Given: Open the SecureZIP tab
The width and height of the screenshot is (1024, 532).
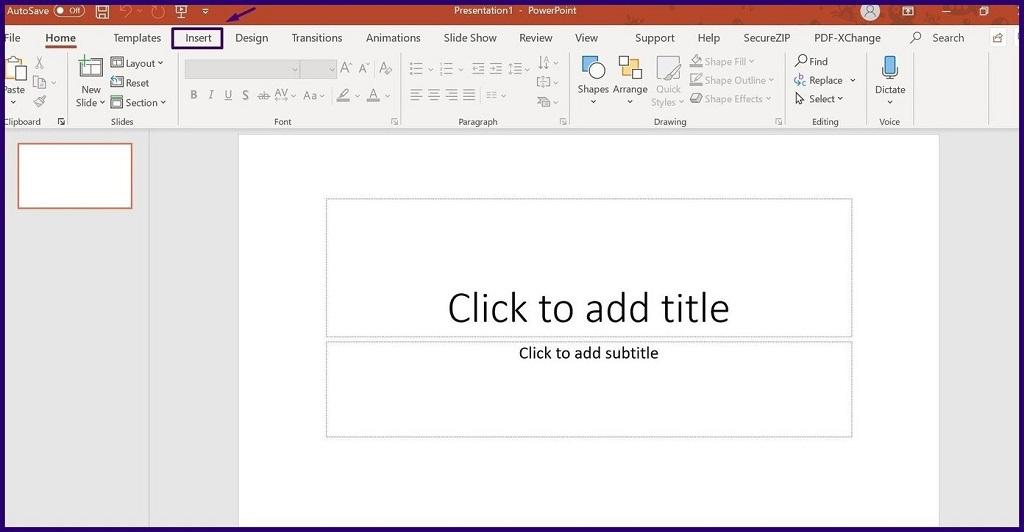Looking at the screenshot, I should click(767, 38).
